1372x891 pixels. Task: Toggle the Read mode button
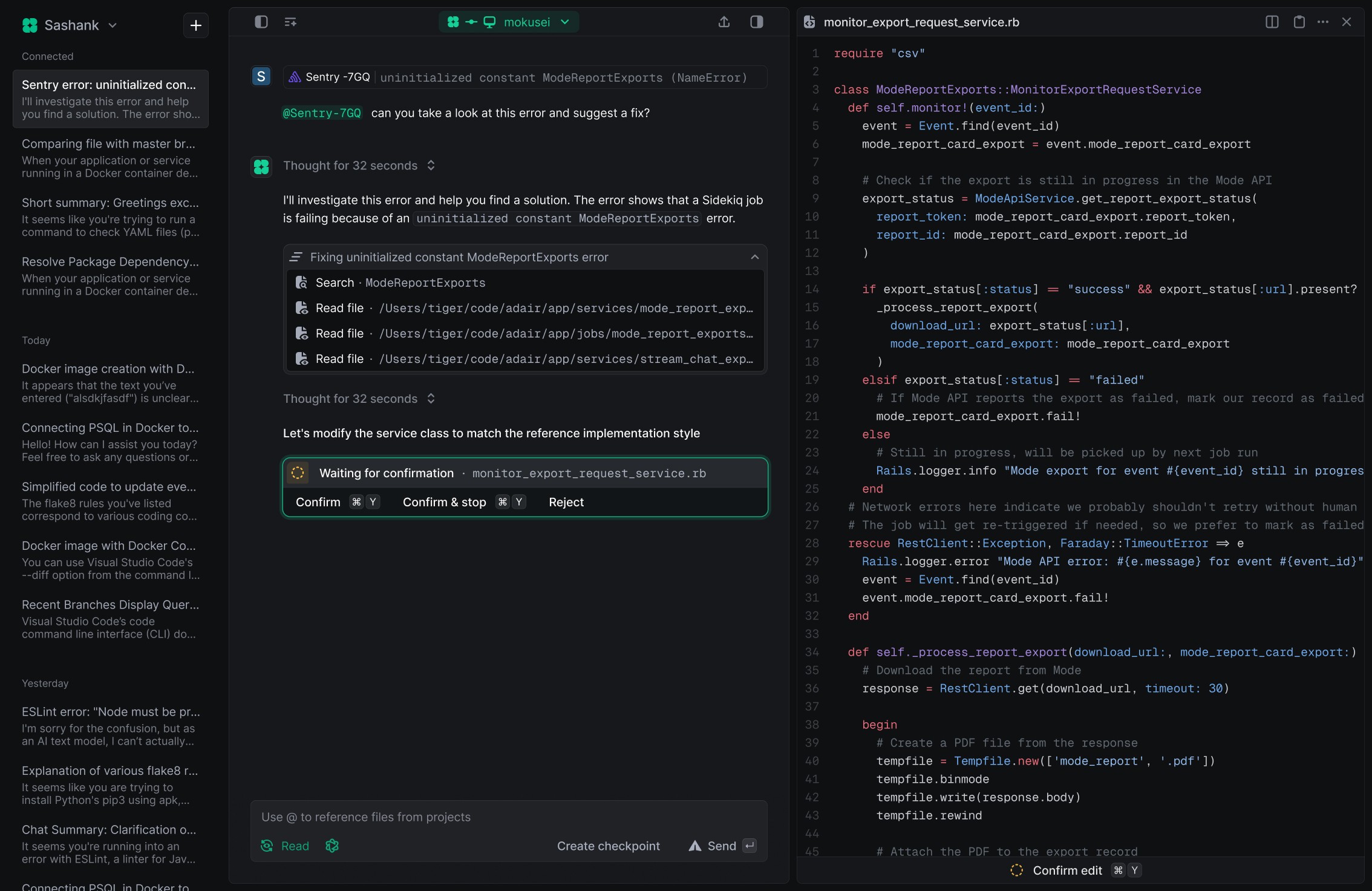click(285, 846)
